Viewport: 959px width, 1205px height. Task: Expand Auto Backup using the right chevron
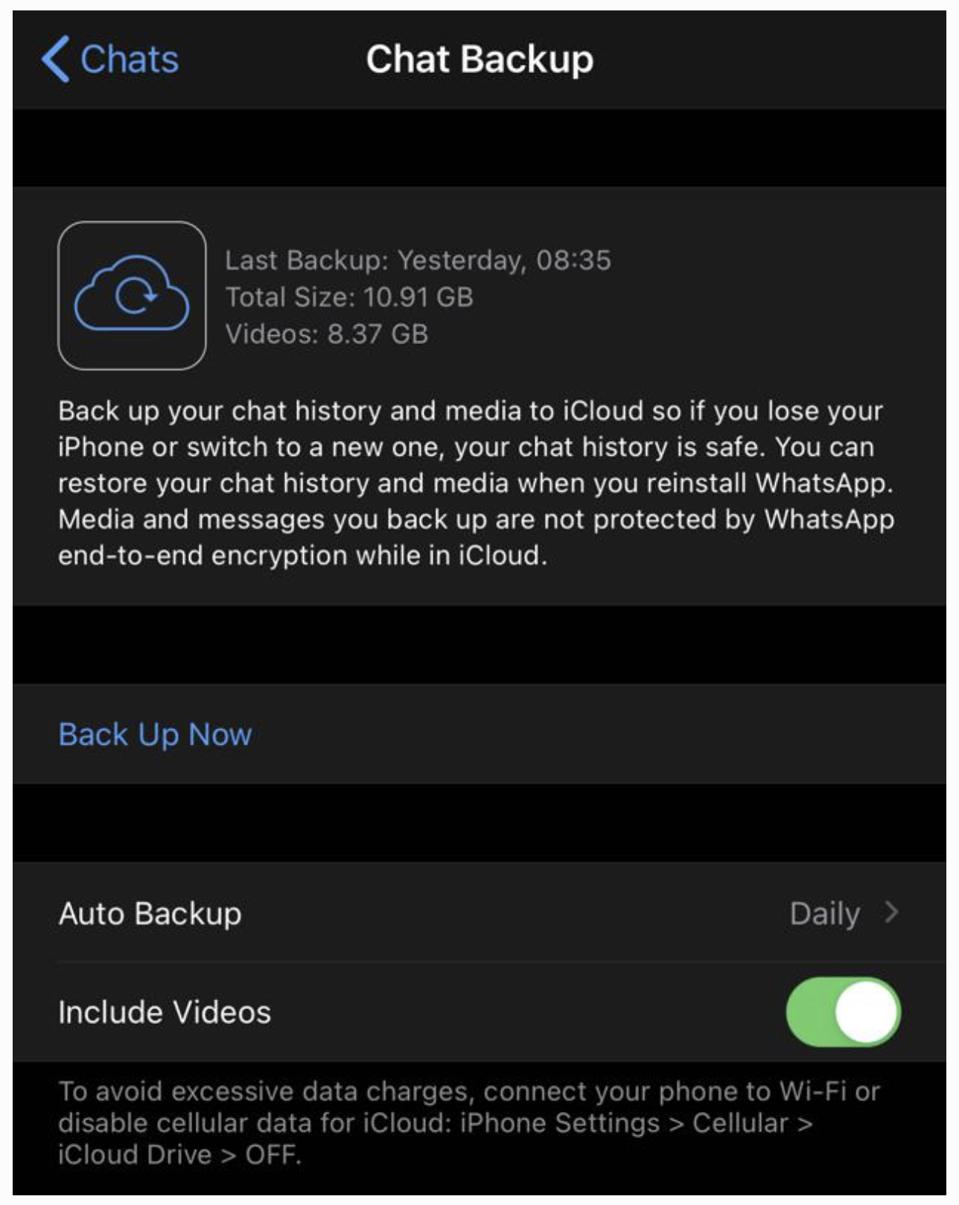pyautogui.click(x=892, y=913)
